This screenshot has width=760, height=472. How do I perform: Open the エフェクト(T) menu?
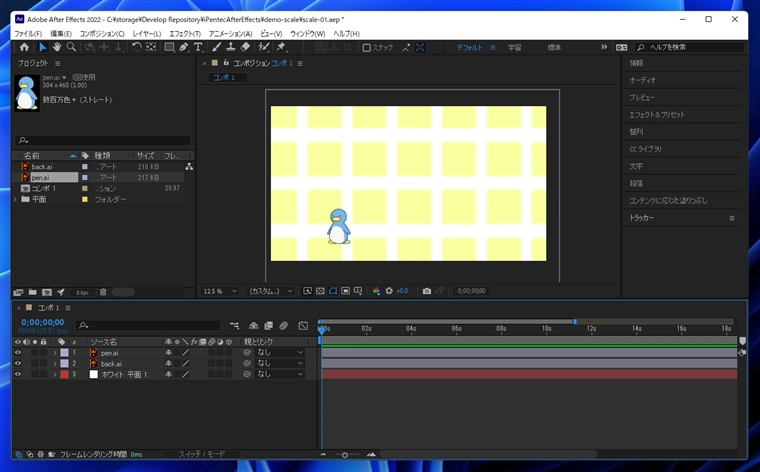click(x=185, y=33)
